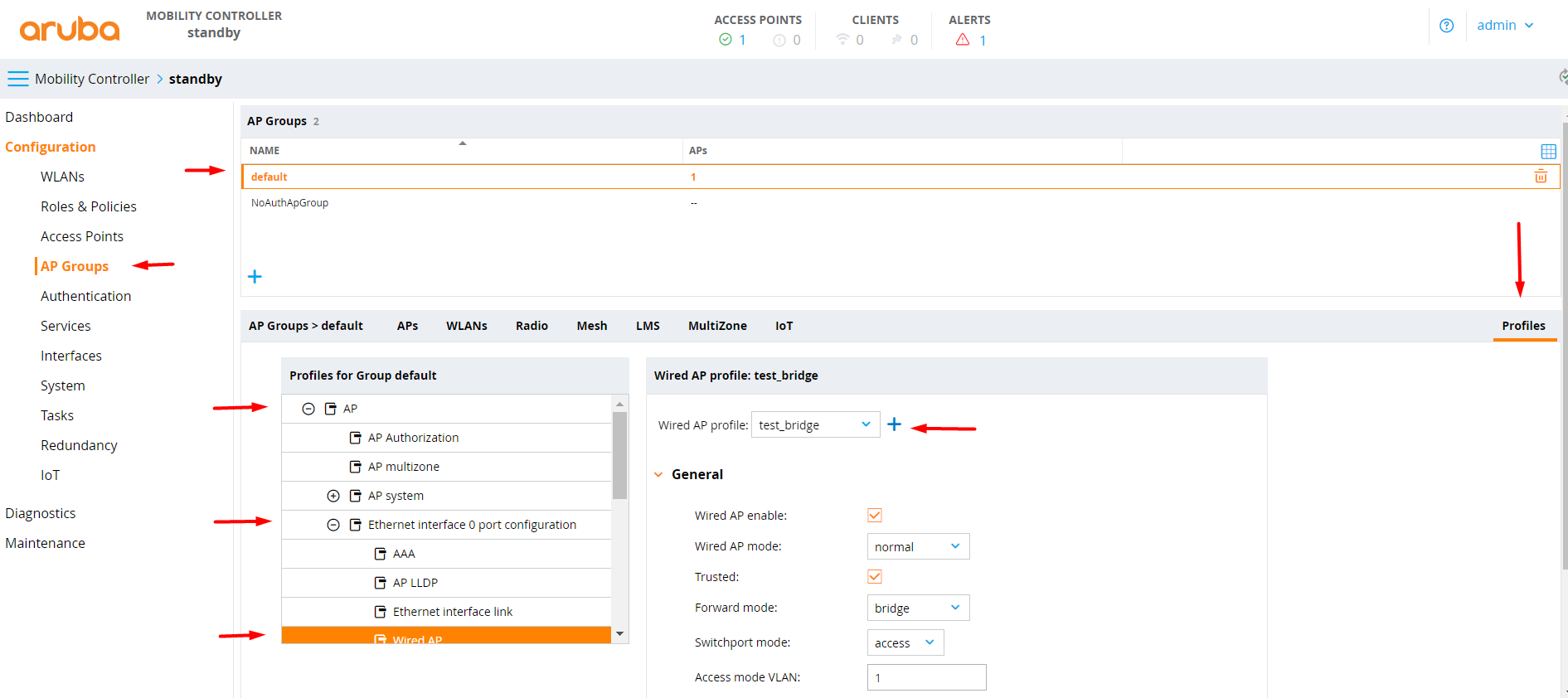Select AP multizone in profiles tree
Image resolution: width=1568 pixels, height=698 pixels.
(447, 467)
